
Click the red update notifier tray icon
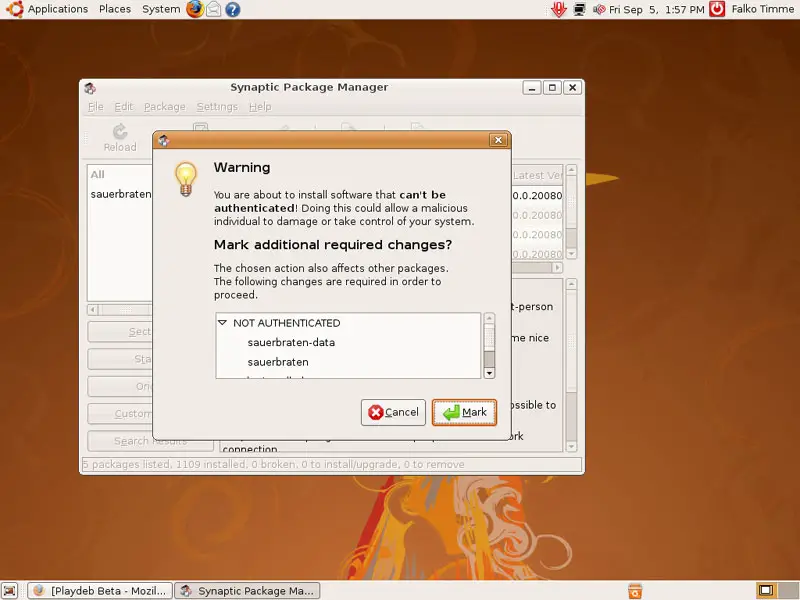pyautogui.click(x=559, y=9)
